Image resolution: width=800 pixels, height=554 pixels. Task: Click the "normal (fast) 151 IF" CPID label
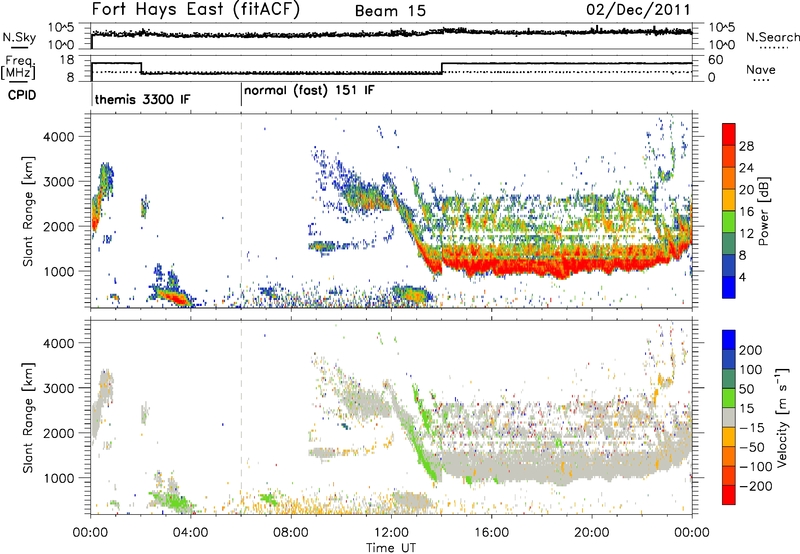point(309,90)
